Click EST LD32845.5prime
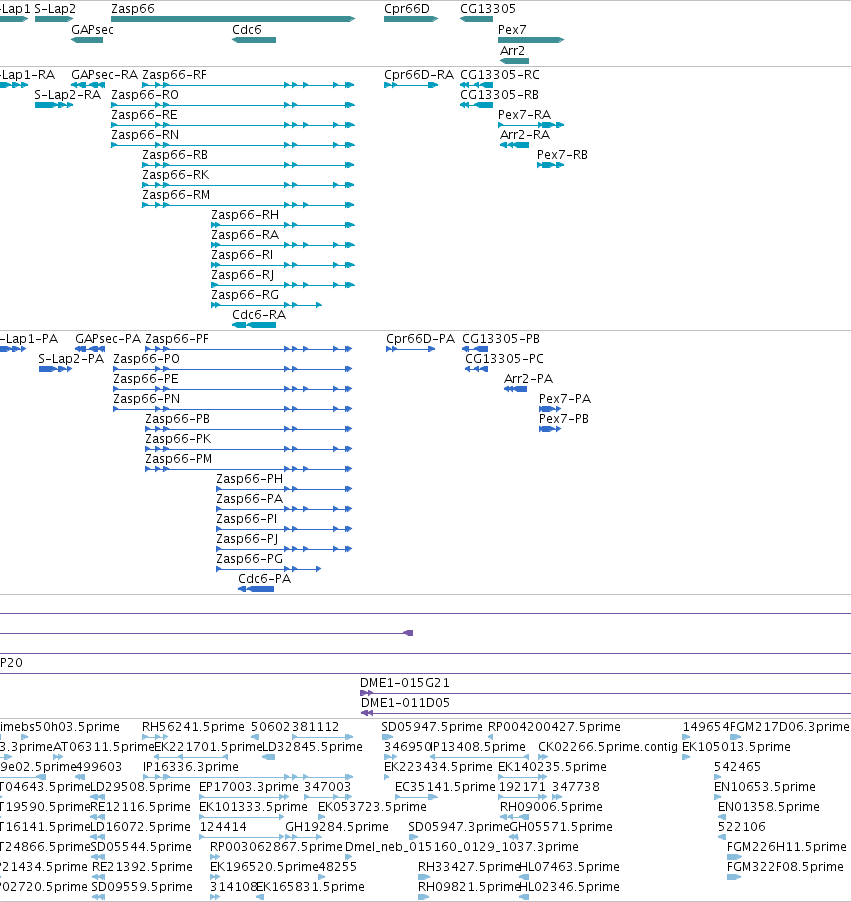This screenshot has height=902, width=851. 312,747
